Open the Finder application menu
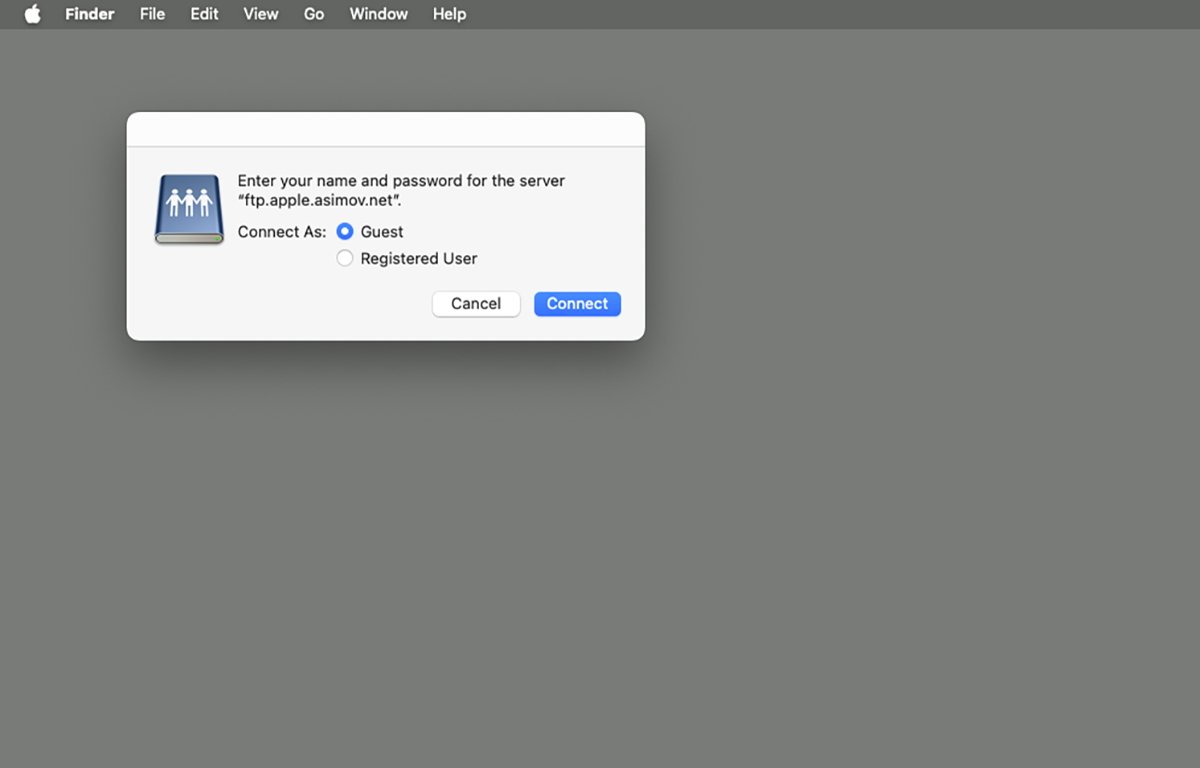 (x=90, y=14)
